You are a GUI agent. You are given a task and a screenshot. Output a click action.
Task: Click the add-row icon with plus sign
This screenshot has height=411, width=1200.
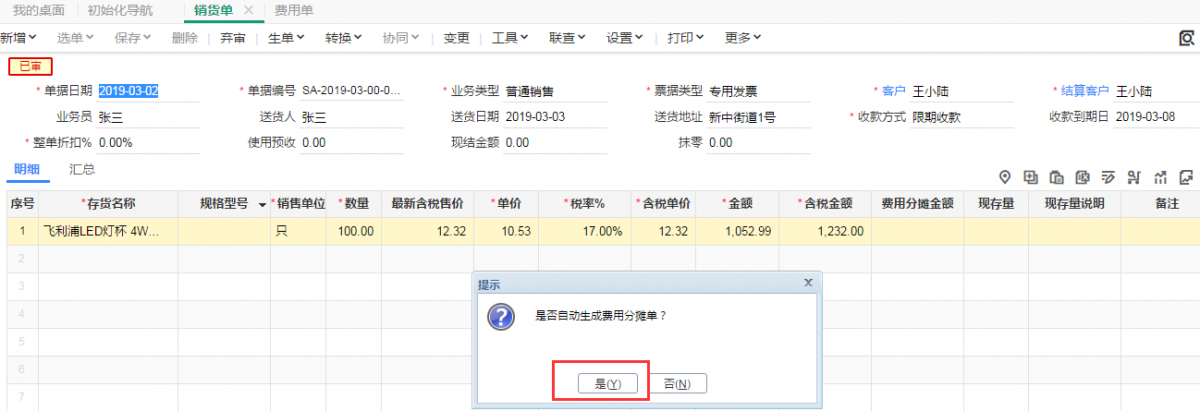[1031, 178]
